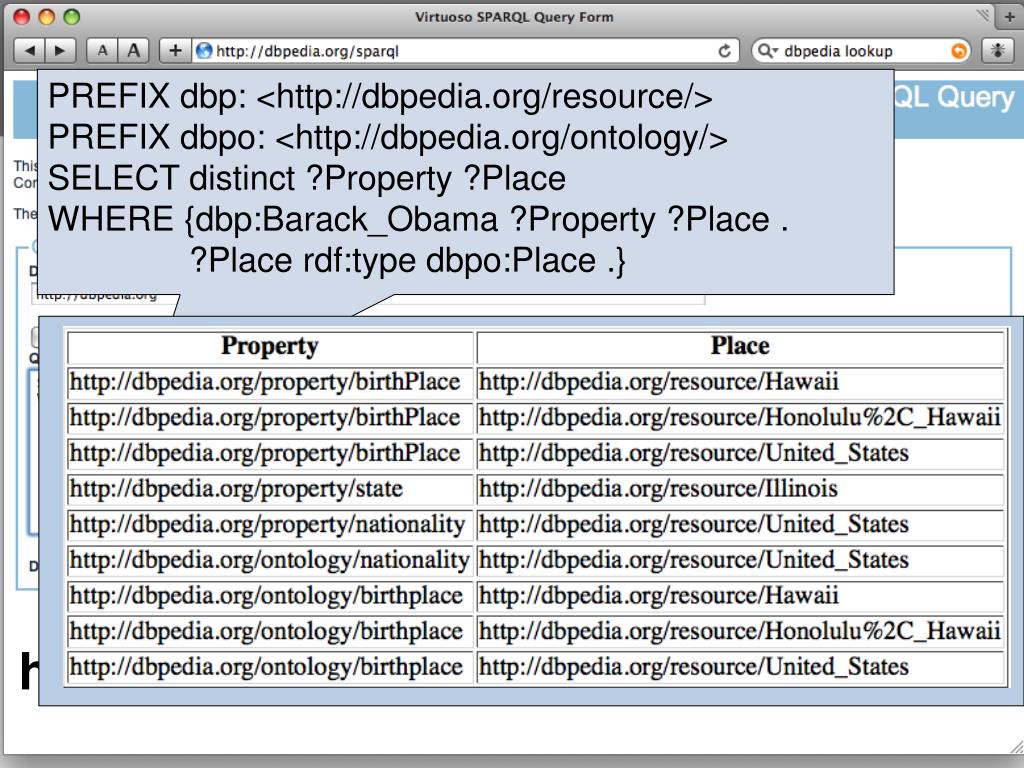
Task: Open the bug report icon in toolbar
Action: click(x=997, y=50)
